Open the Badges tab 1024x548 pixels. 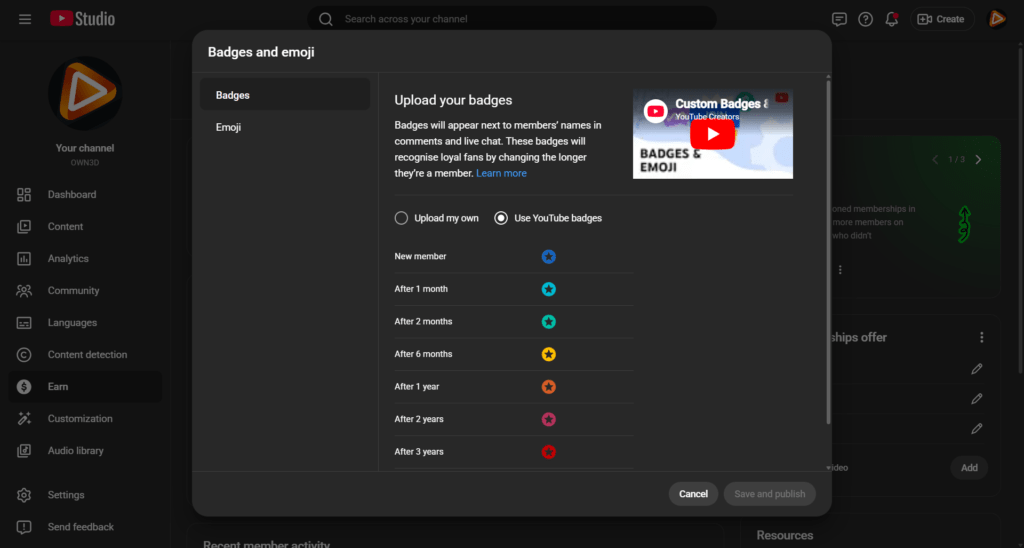[x=233, y=95]
